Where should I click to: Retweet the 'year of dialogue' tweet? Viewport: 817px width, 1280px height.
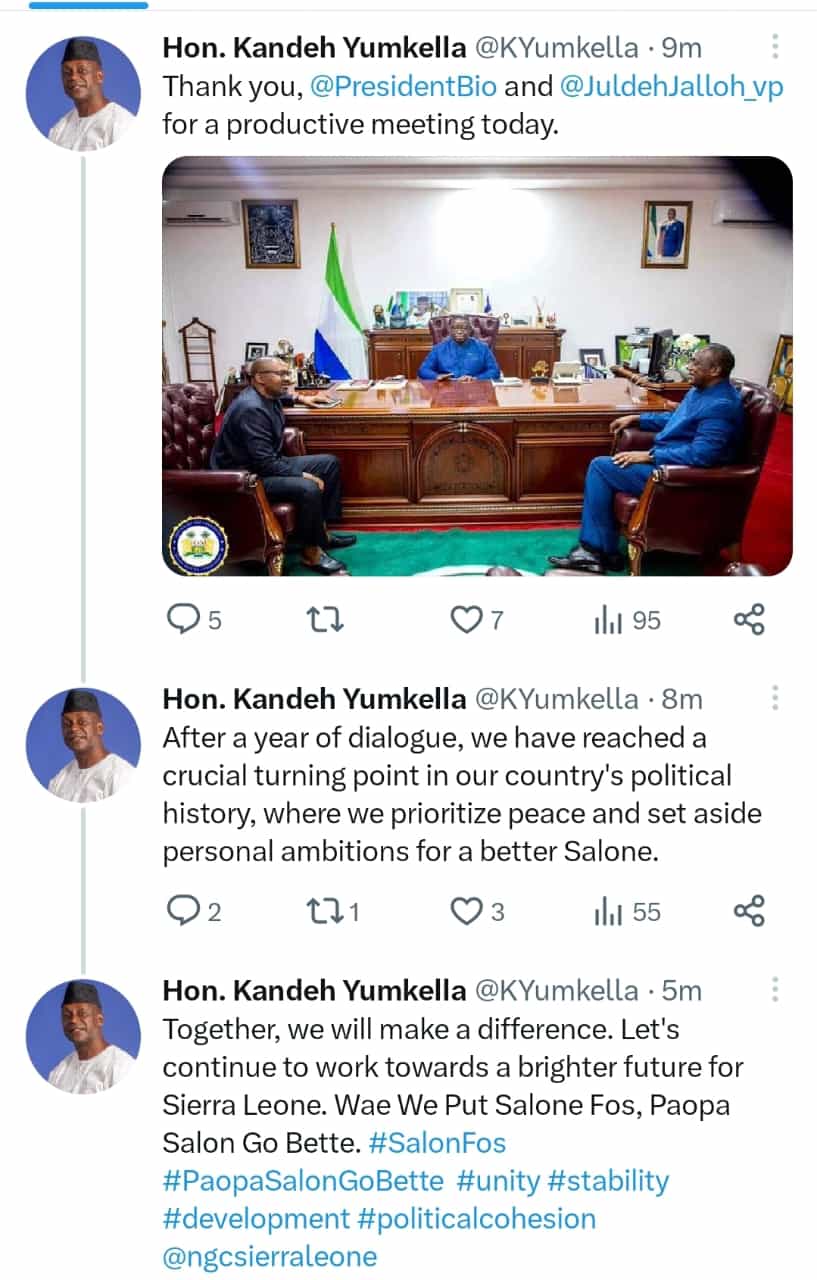(325, 911)
